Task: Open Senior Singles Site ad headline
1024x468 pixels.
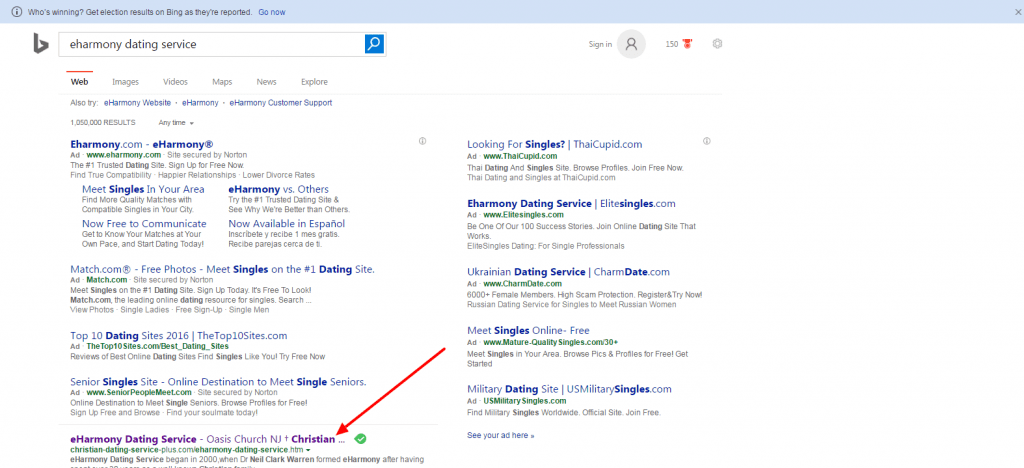Action: click(x=218, y=381)
